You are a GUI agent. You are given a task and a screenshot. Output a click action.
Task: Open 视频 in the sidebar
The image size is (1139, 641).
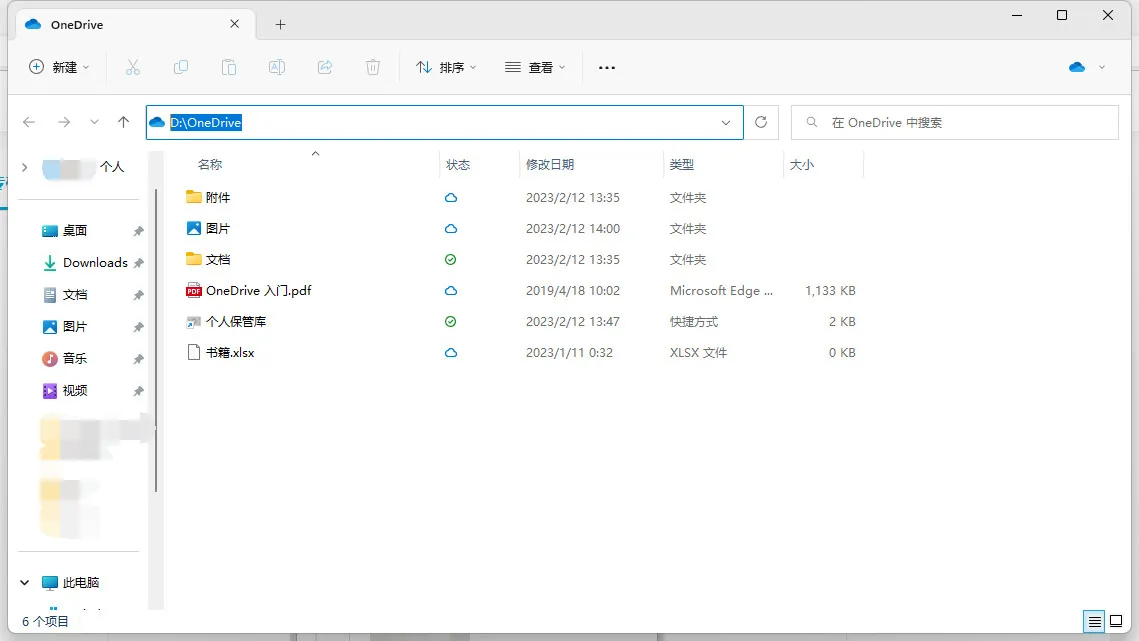pyautogui.click(x=75, y=391)
